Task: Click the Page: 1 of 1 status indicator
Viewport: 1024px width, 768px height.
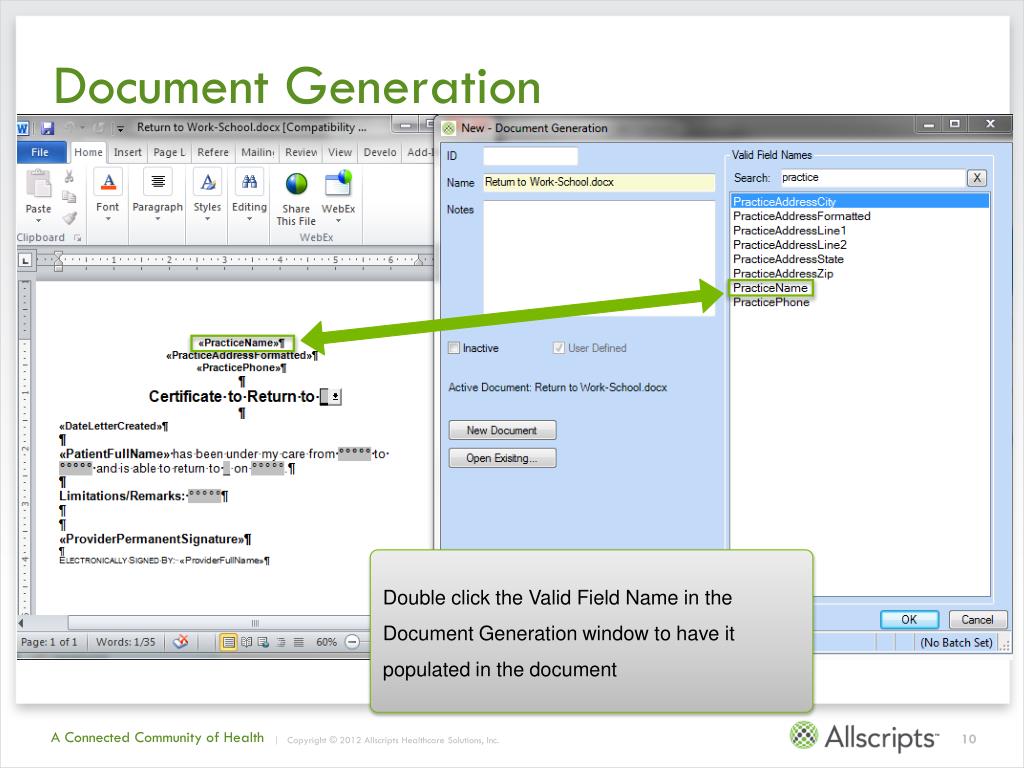Action: pyautogui.click(x=49, y=642)
